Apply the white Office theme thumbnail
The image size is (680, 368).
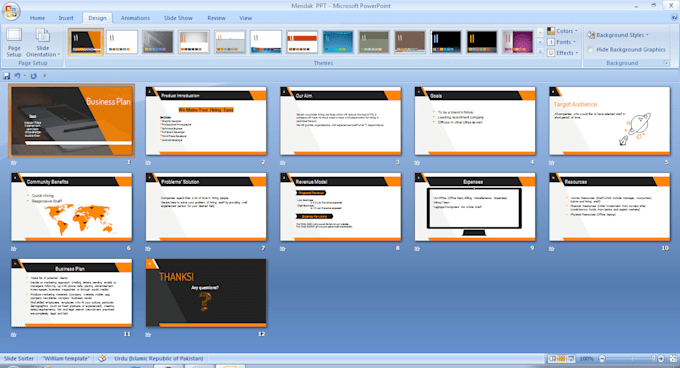(x=122, y=42)
